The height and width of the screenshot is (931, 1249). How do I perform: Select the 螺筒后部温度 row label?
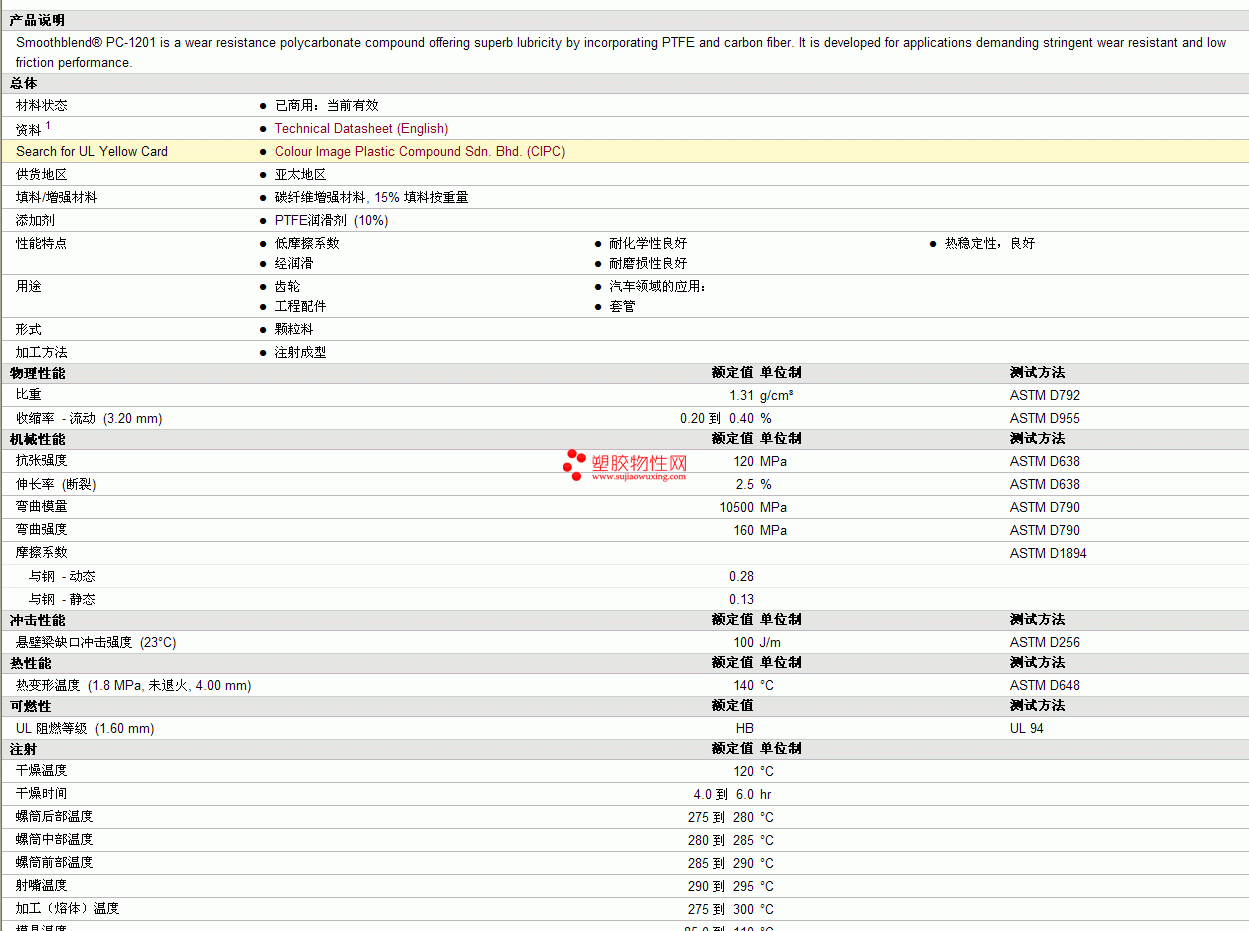(55, 816)
